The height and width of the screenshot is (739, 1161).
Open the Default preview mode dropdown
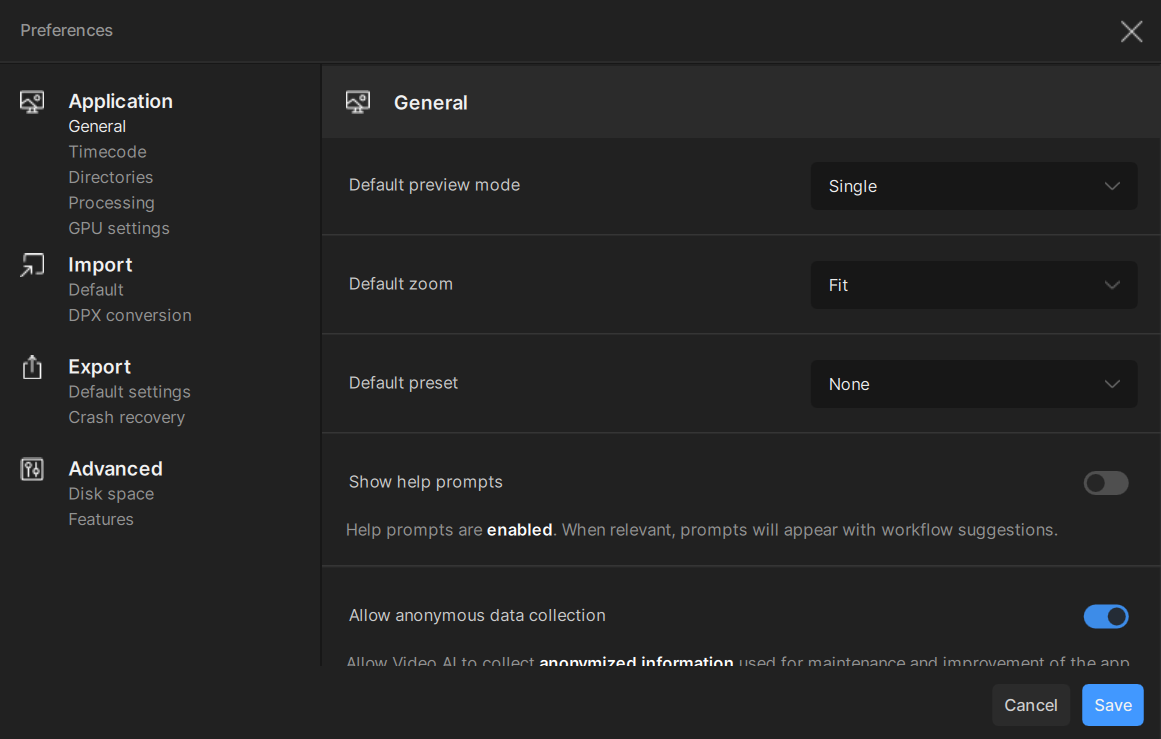(x=973, y=186)
